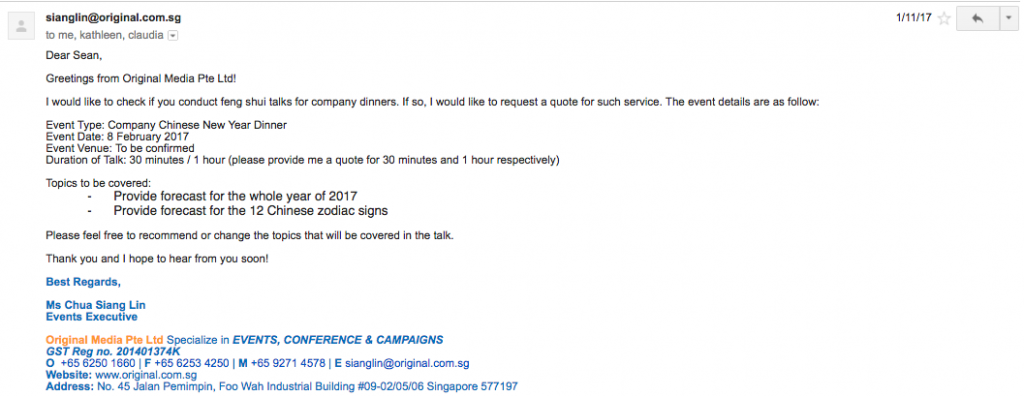Click the 1/11/17 date stamp
Viewport: 1024px width, 397px height.
(x=914, y=18)
